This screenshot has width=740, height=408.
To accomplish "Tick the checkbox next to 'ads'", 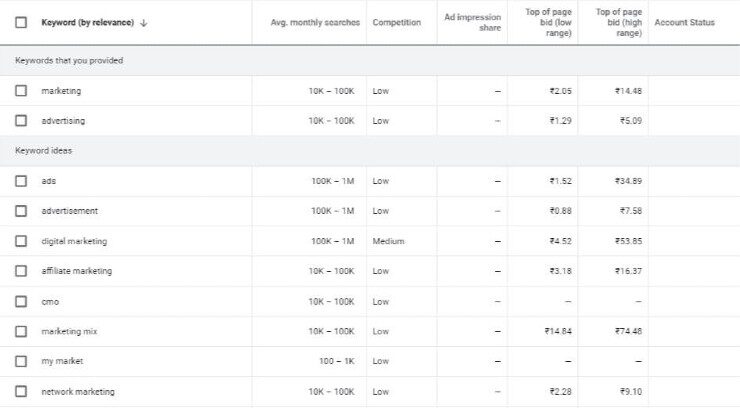I will (x=21, y=181).
